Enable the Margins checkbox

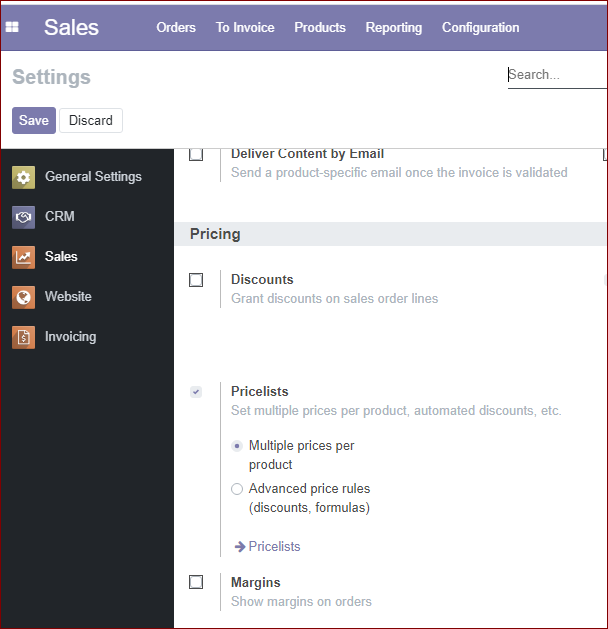click(x=196, y=582)
